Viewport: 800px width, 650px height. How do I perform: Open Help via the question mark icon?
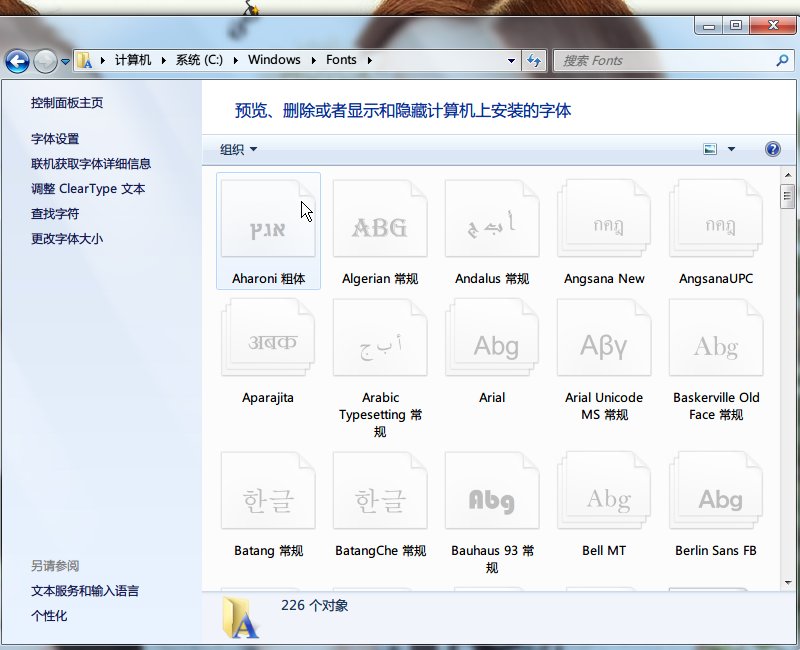click(772, 148)
